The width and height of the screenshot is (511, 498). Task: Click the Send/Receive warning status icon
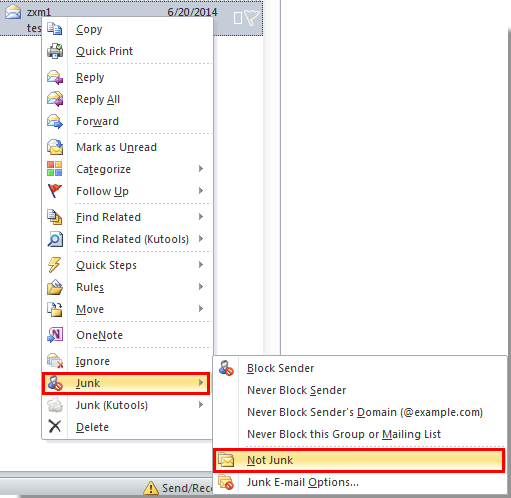click(x=151, y=488)
